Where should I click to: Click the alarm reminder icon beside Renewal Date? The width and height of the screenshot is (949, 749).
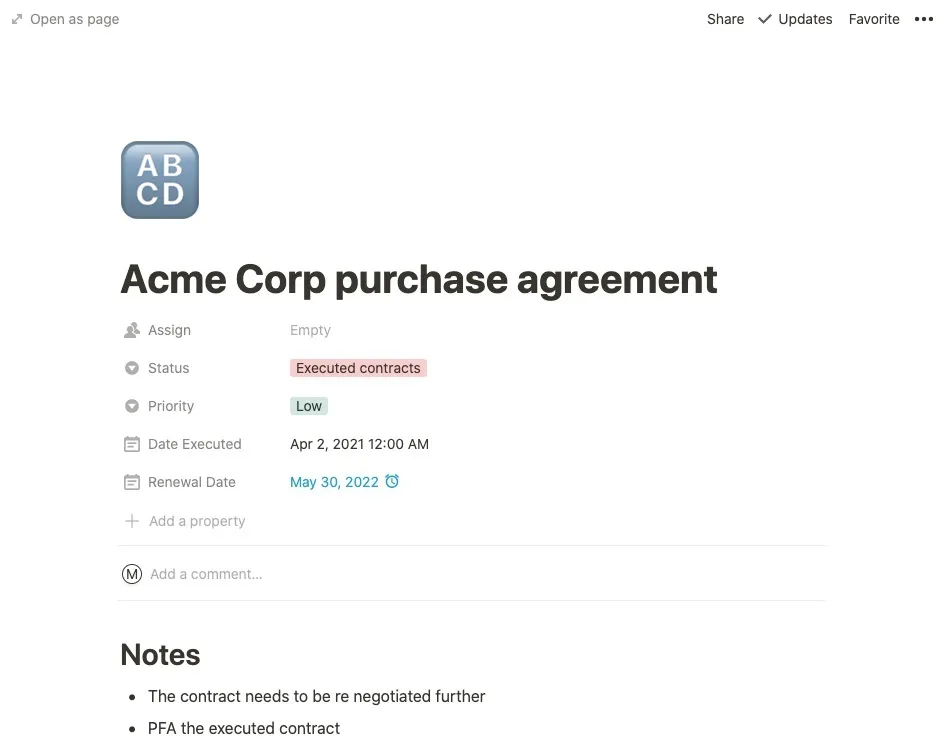coord(391,482)
